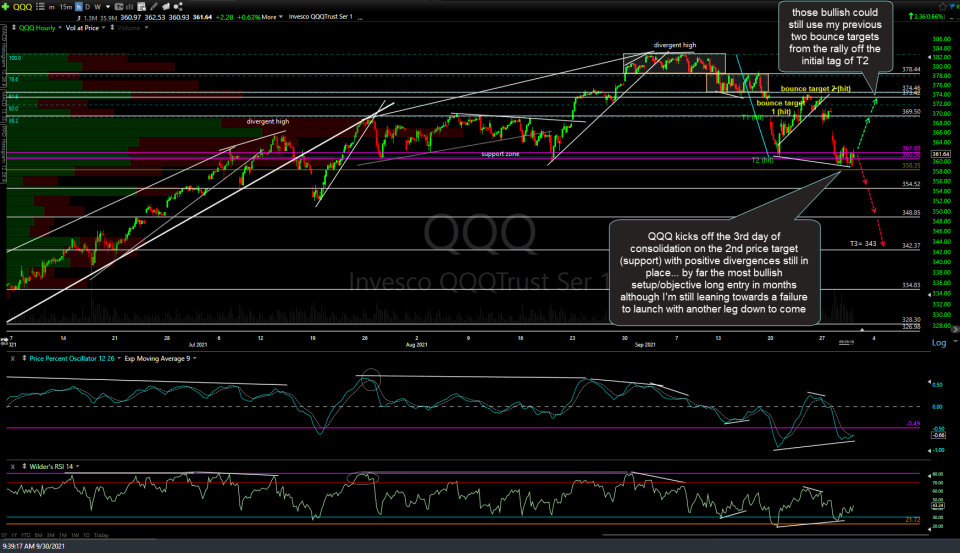The height and width of the screenshot is (553, 960).
Task: Click the 'support zone' annotation label
Action: click(500, 154)
